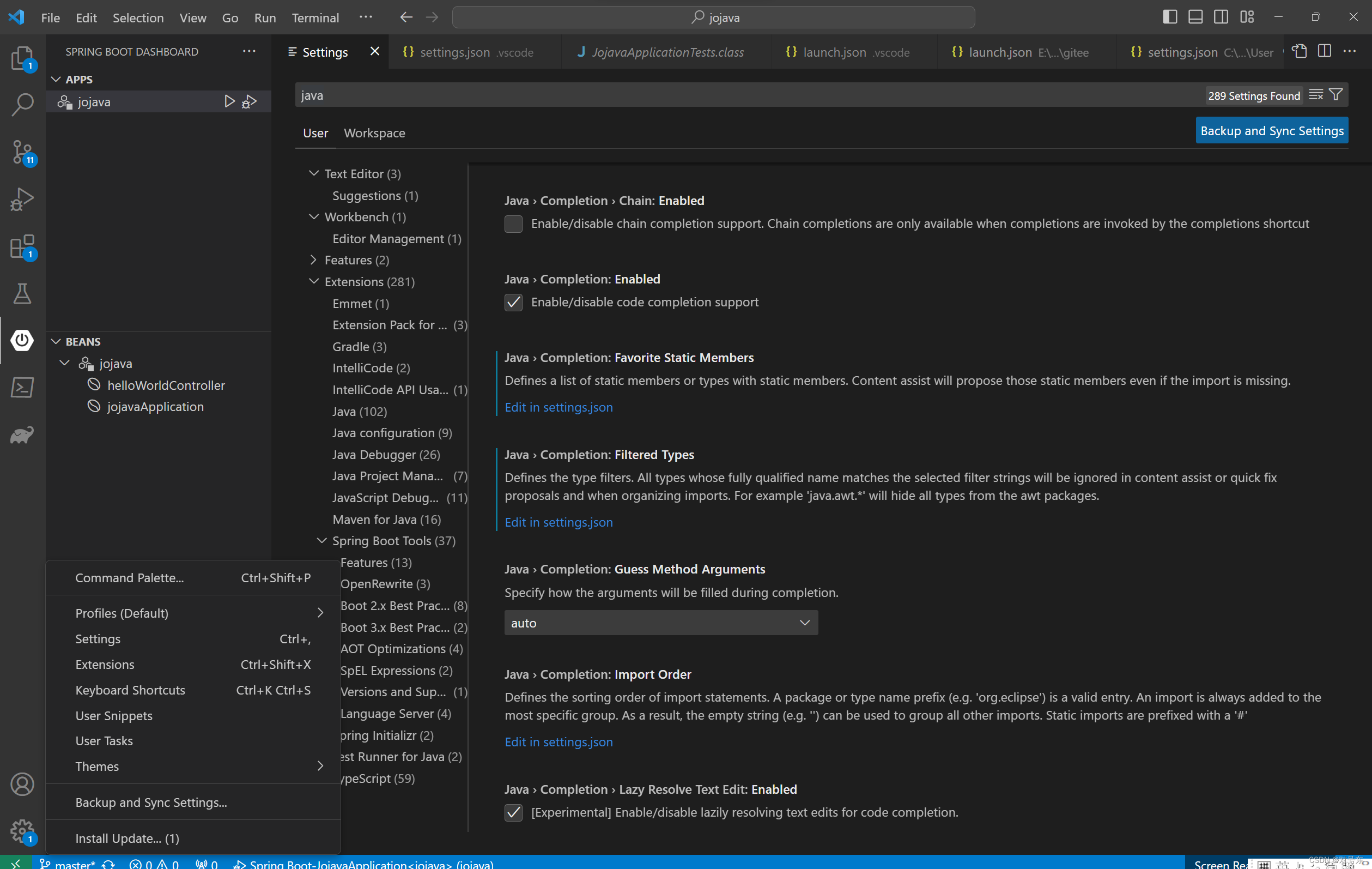Collapse Workbench settings group
The image size is (1372, 869).
(313, 216)
